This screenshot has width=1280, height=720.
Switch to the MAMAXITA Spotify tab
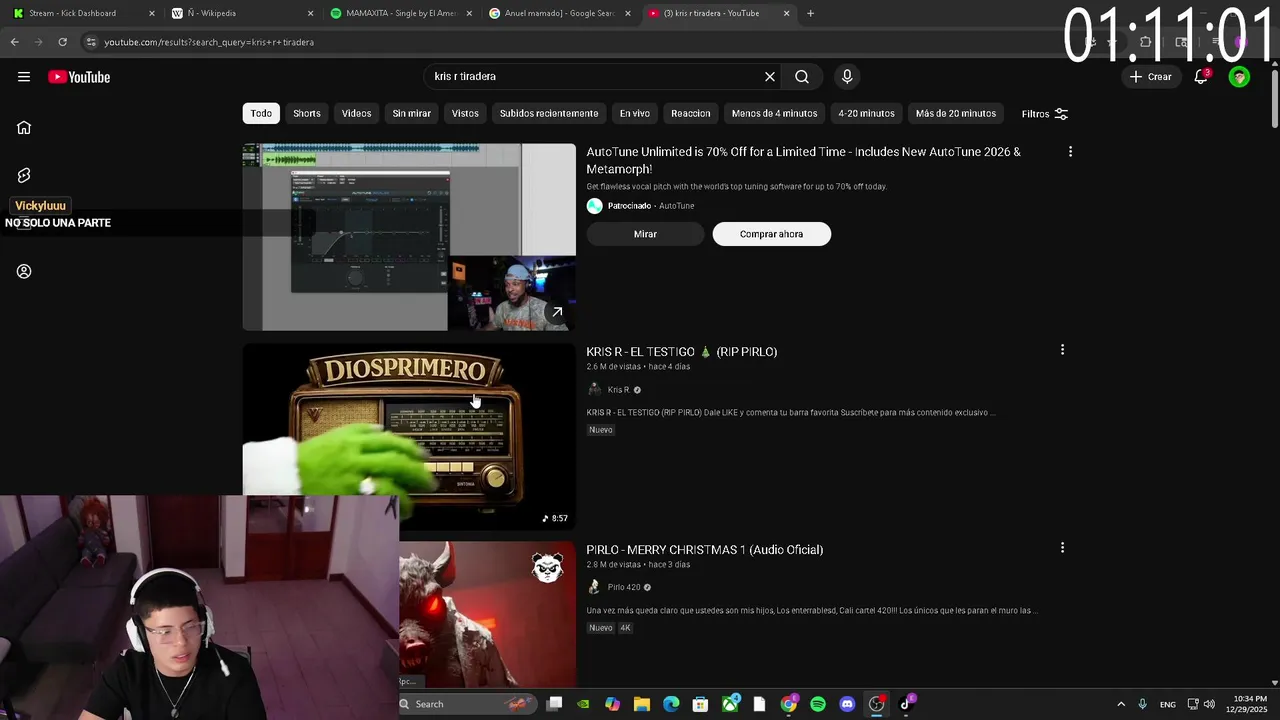(x=400, y=13)
